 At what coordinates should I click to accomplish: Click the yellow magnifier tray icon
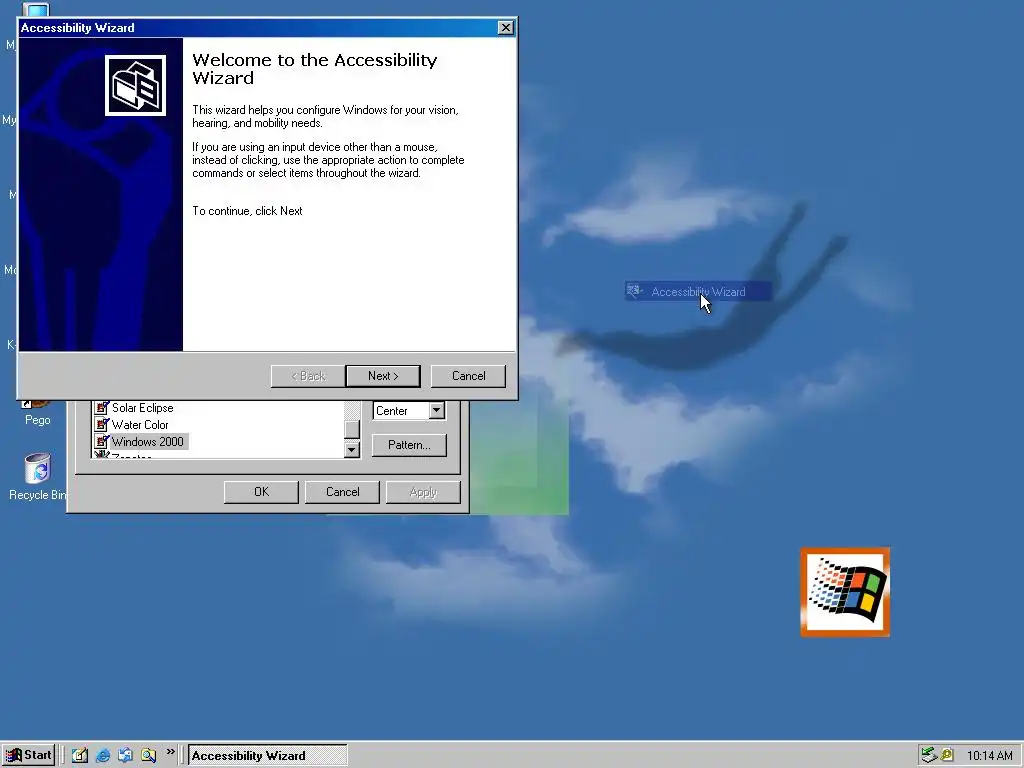947,755
